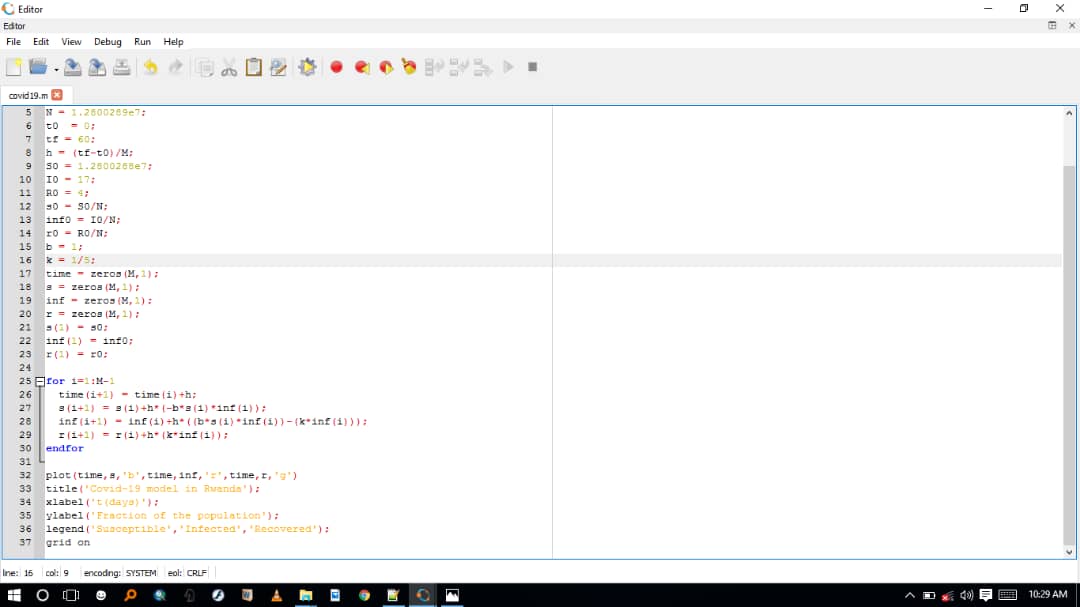Open the recent files dropdown arrow
The width and height of the screenshot is (1080, 607).
pyautogui.click(x=55, y=69)
